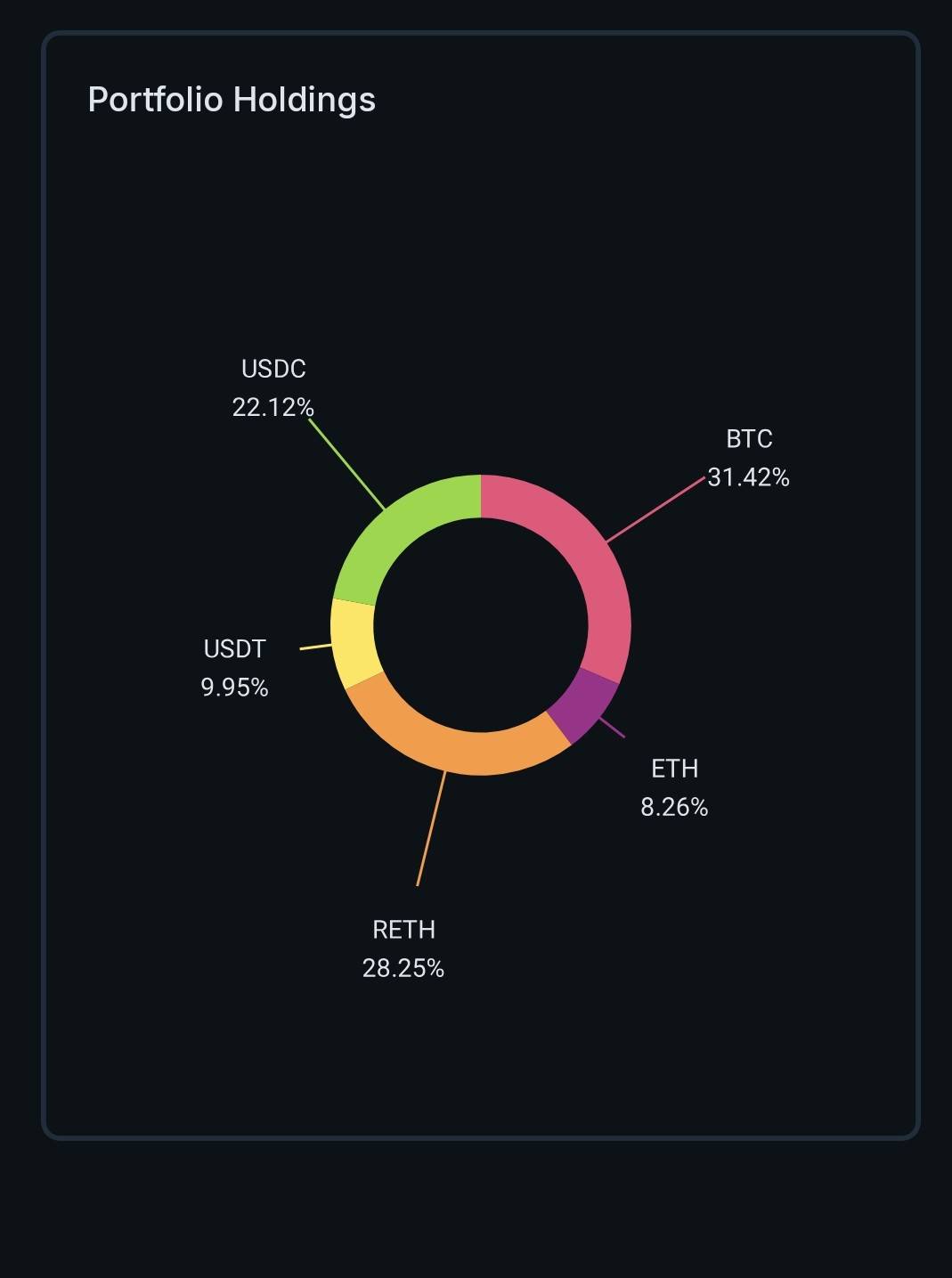
Task: Click the 31.42% value
Action: [x=748, y=477]
